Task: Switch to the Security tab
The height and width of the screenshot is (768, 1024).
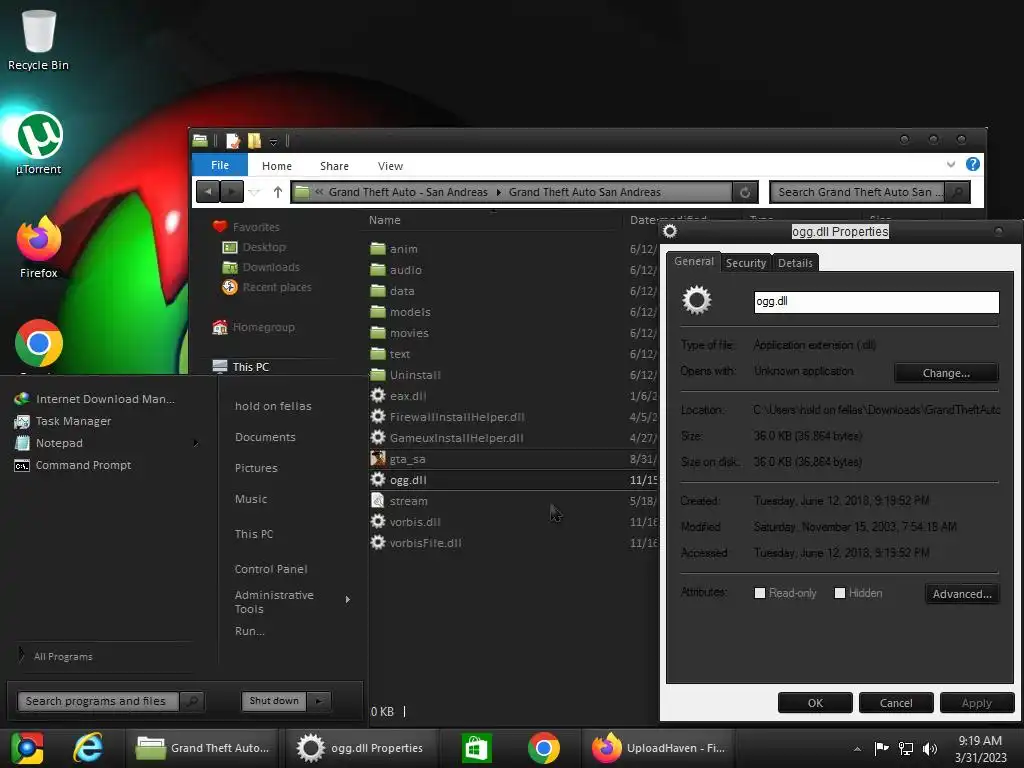Action: click(x=746, y=263)
